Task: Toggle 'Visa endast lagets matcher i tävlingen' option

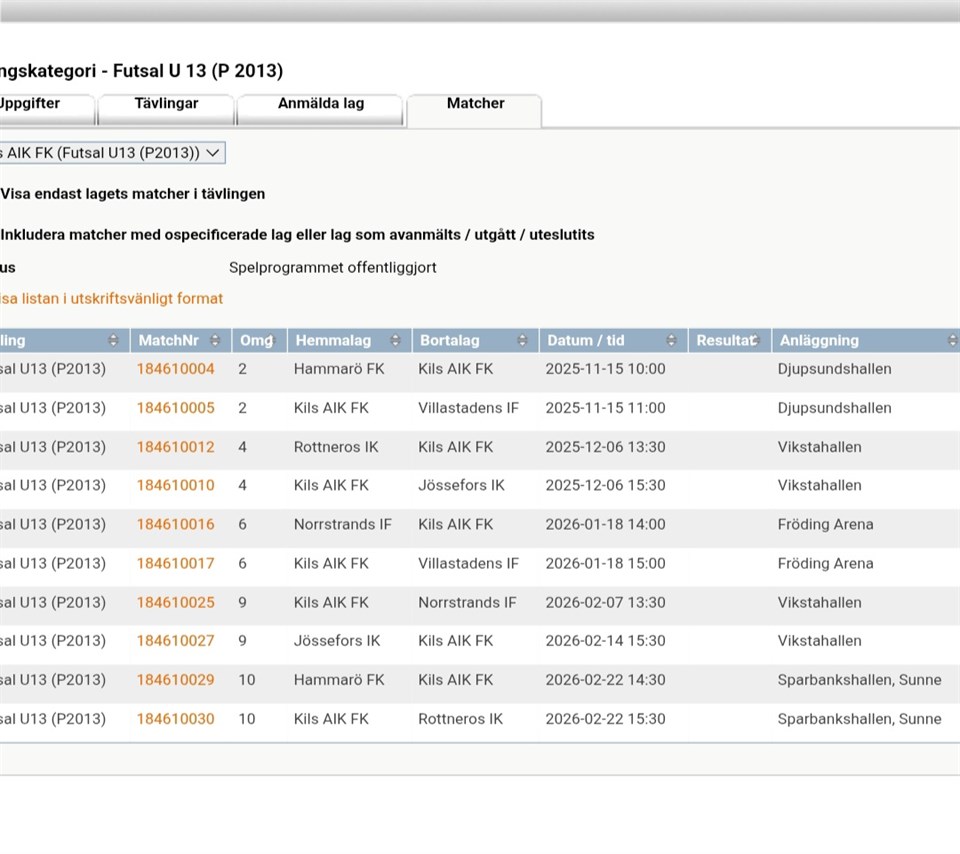Action: click(132, 194)
